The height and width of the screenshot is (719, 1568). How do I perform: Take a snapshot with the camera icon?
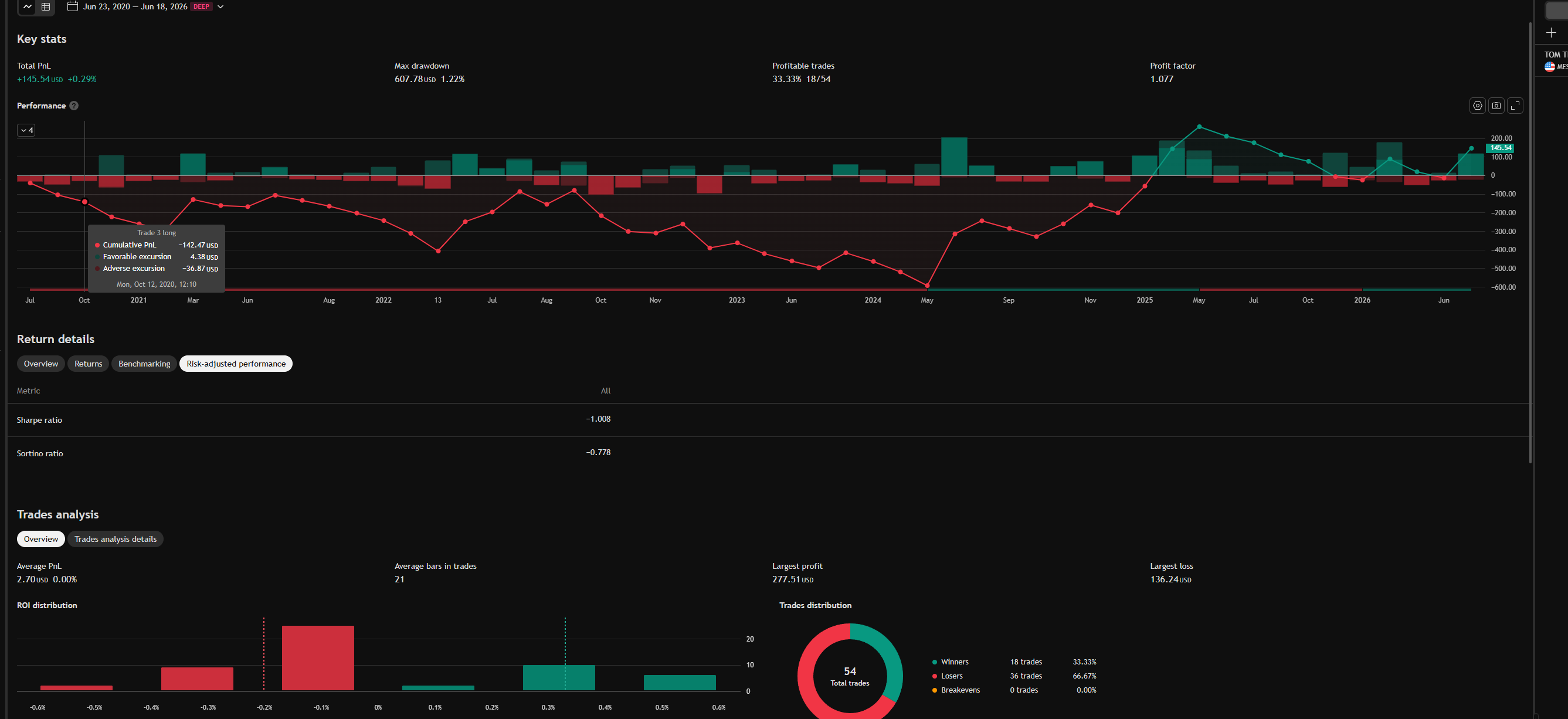pyautogui.click(x=1496, y=106)
